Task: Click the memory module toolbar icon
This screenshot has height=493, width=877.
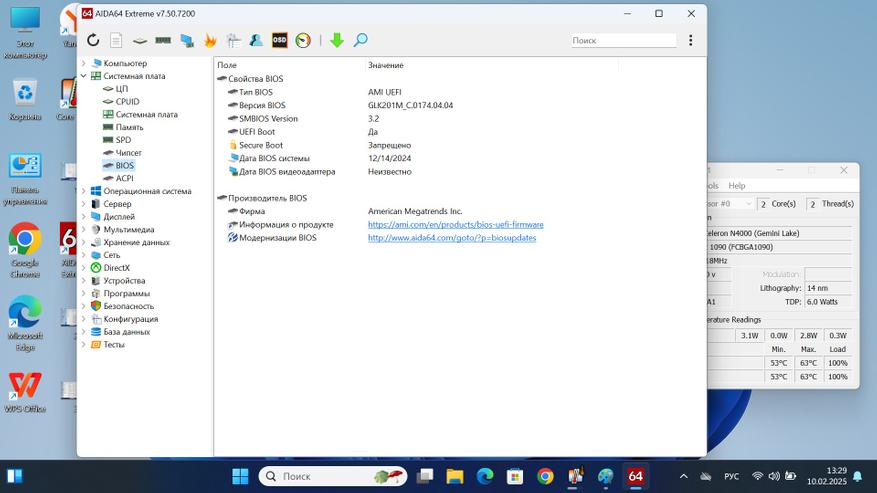Action: point(163,40)
